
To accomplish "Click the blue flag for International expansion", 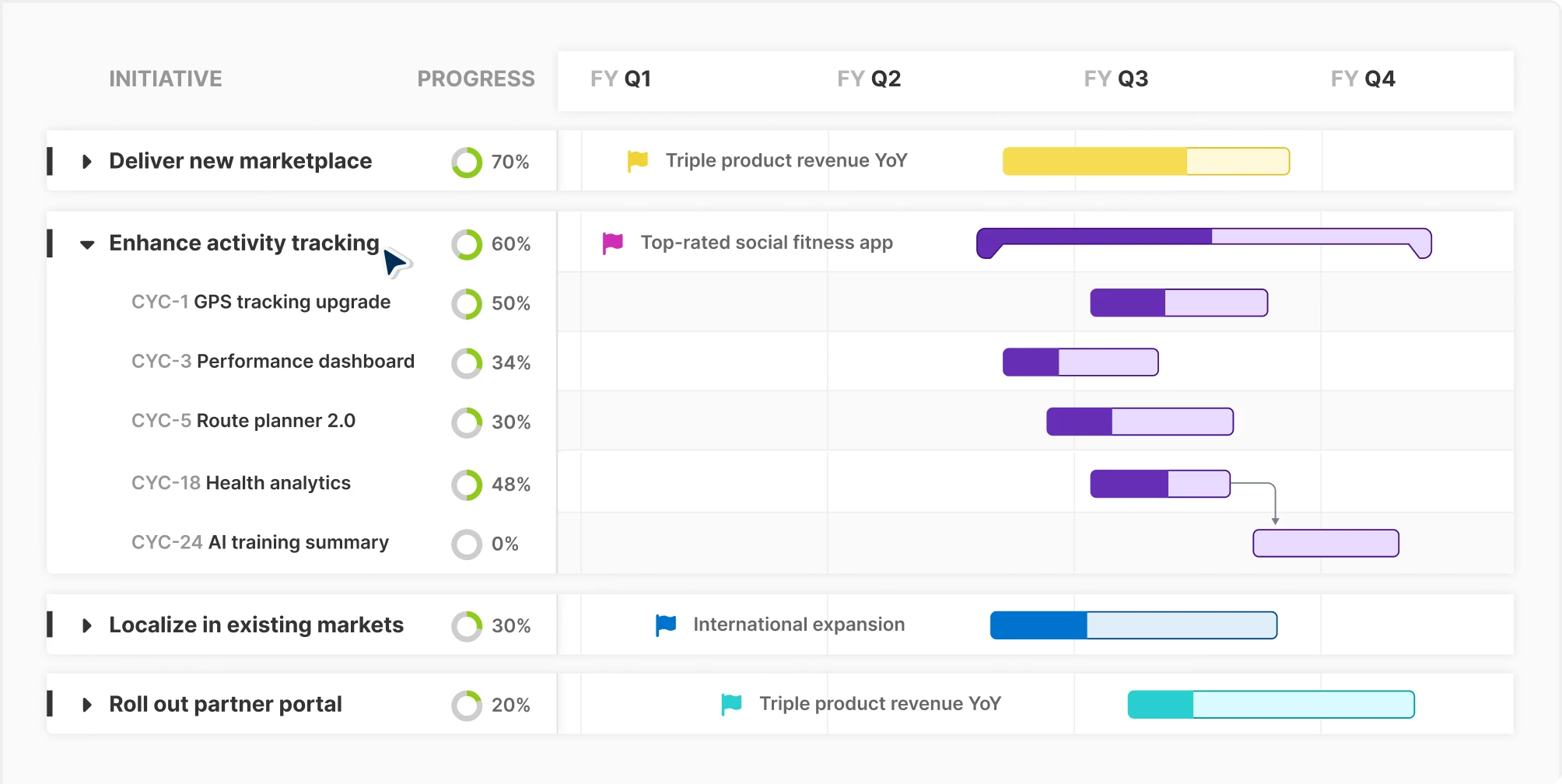I will point(664,625).
